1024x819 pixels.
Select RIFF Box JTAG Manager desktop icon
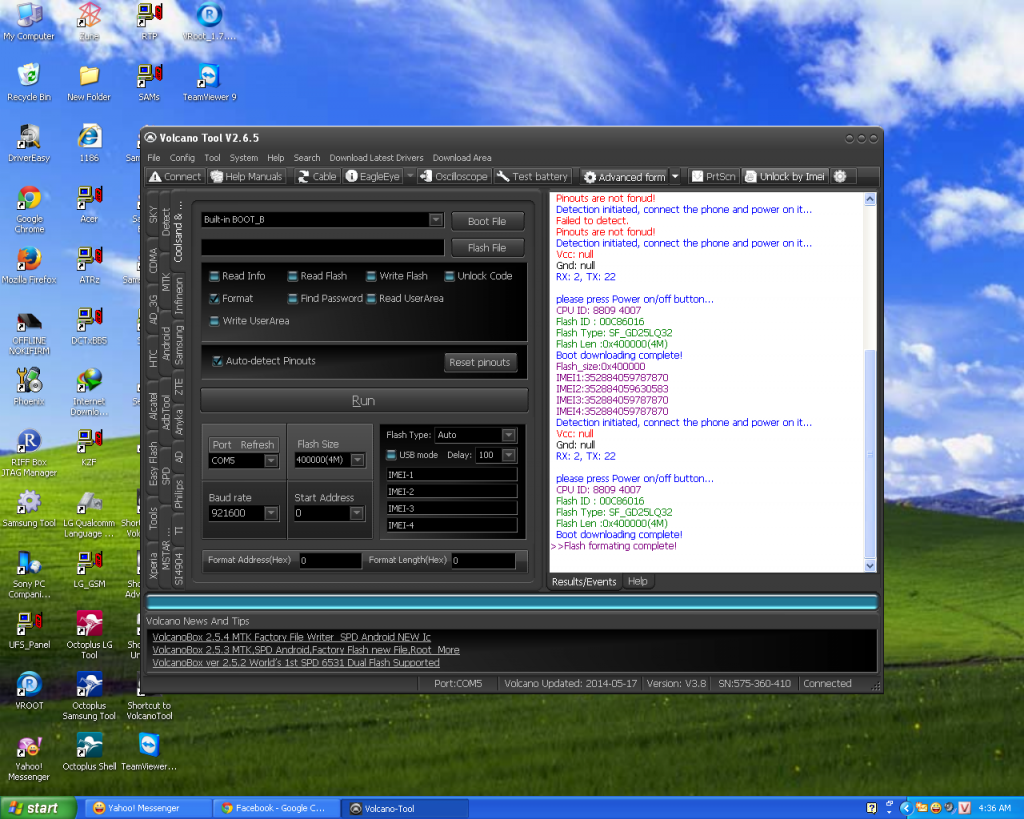pyautogui.click(x=29, y=454)
